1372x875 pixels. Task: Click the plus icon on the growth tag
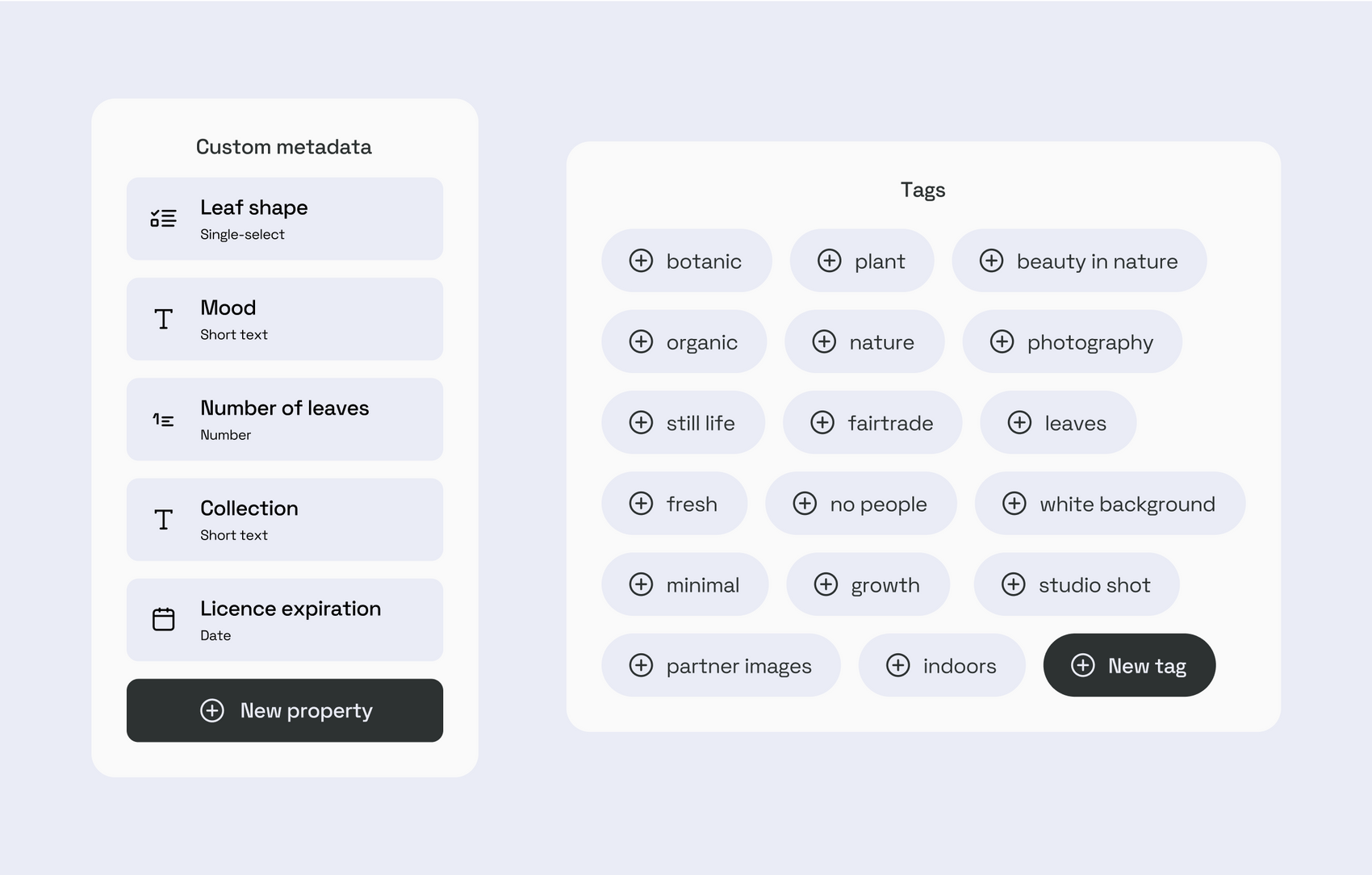coord(826,584)
